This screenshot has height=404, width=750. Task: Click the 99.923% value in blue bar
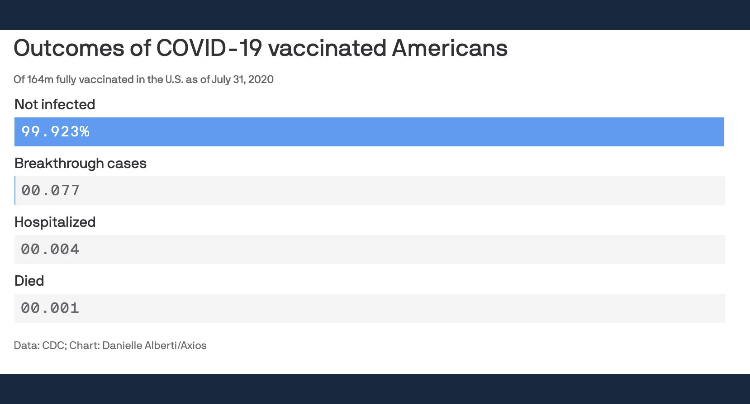point(56,131)
